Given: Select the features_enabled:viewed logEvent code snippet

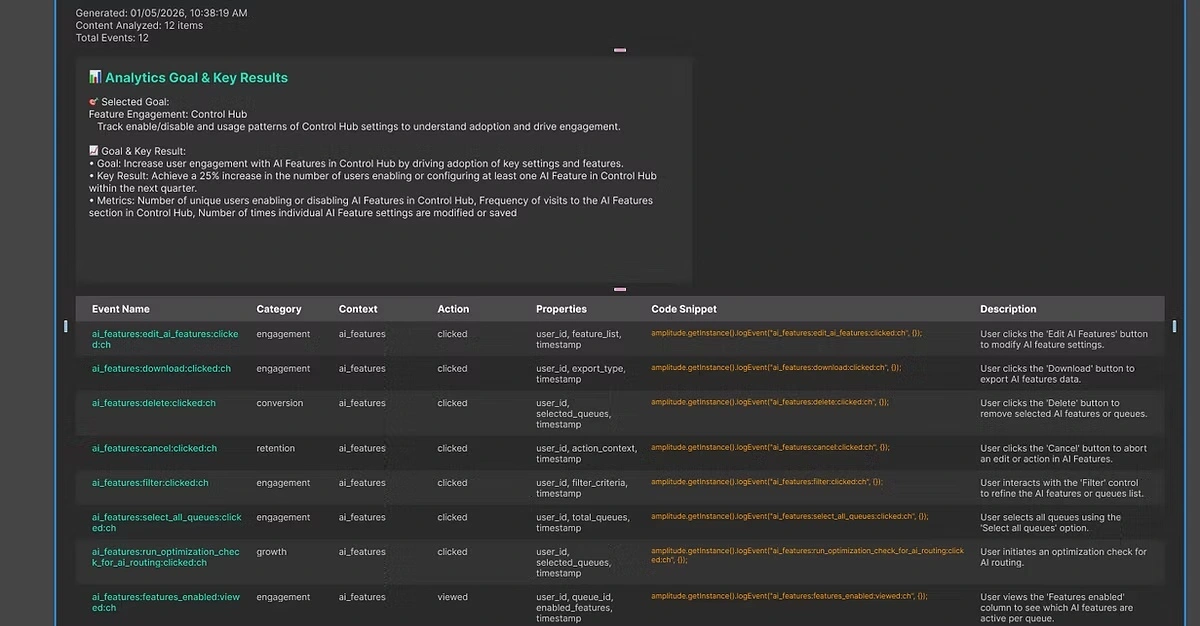Looking at the screenshot, I should 789,596.
